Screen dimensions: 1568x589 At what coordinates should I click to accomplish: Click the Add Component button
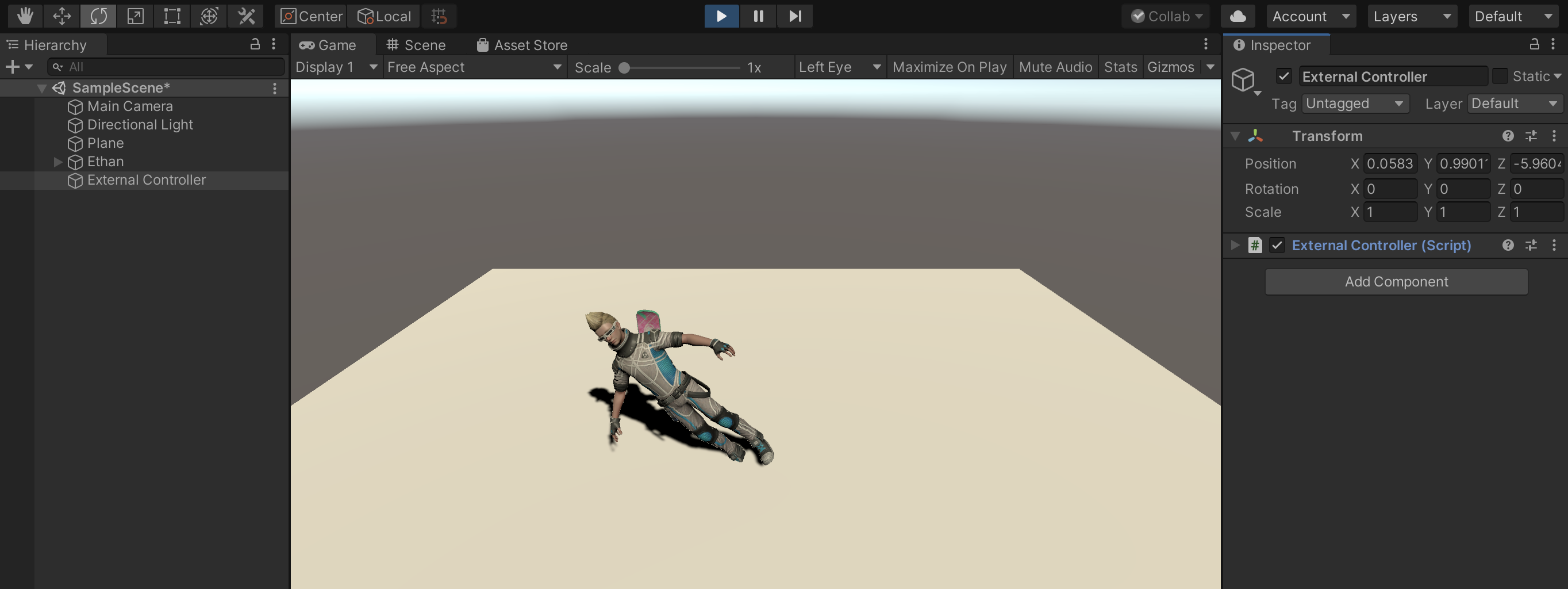coord(1396,281)
